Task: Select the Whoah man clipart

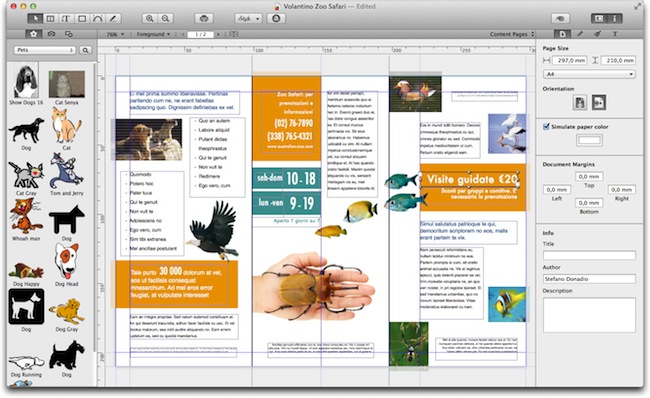Action: (26, 217)
